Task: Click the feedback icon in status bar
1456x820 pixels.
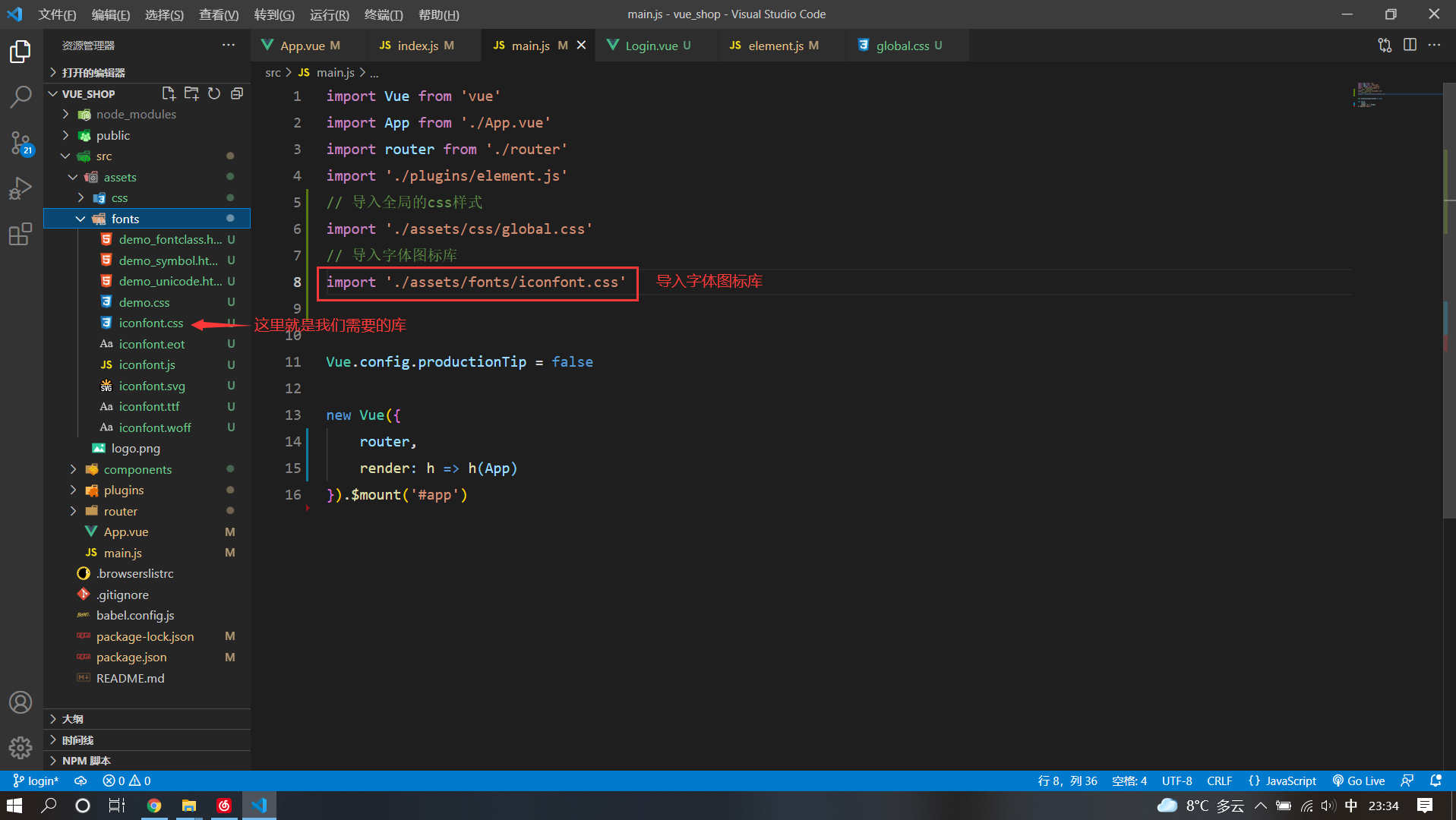Action: point(1407,781)
